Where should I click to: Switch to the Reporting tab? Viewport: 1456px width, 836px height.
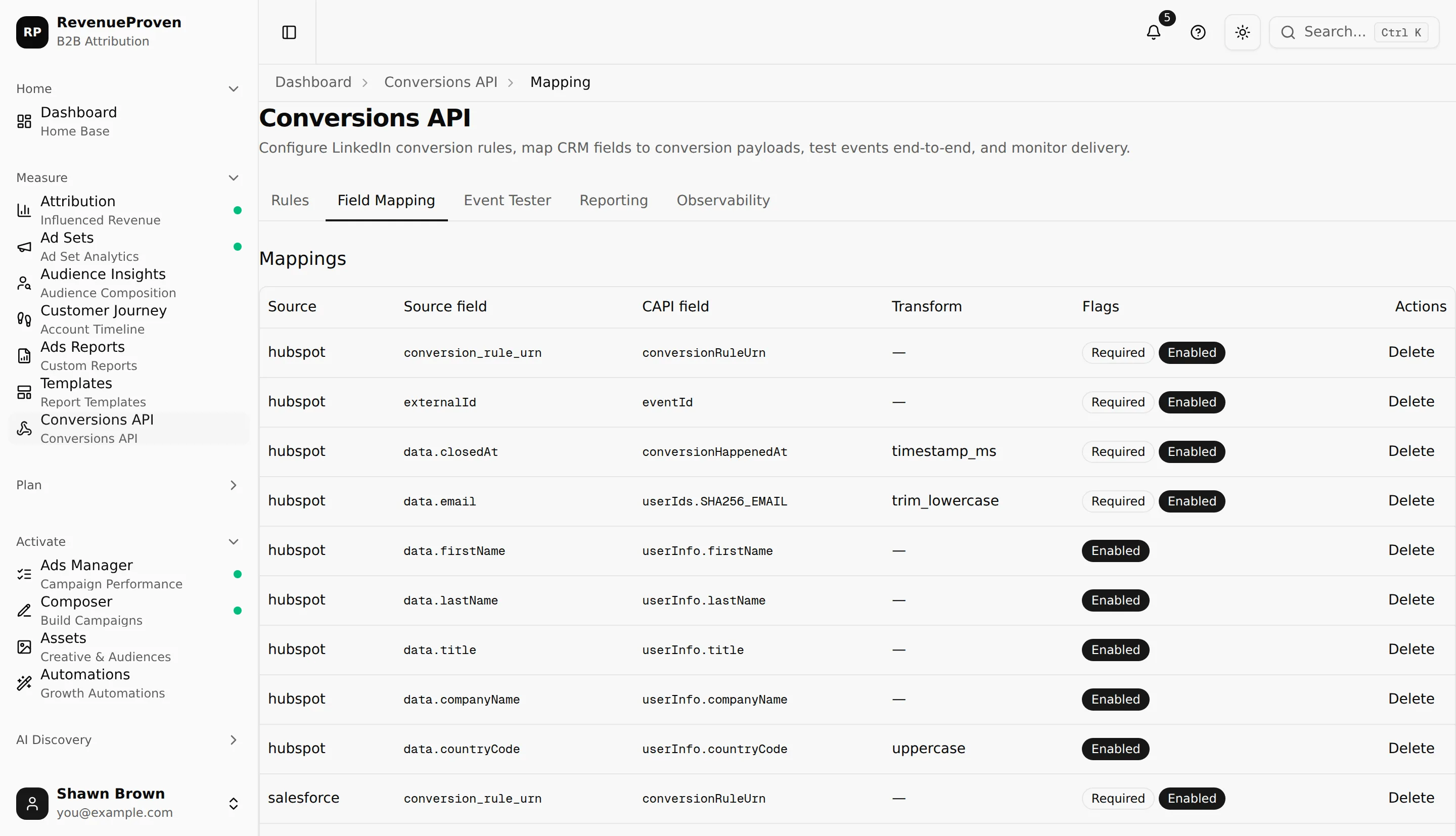tap(614, 200)
